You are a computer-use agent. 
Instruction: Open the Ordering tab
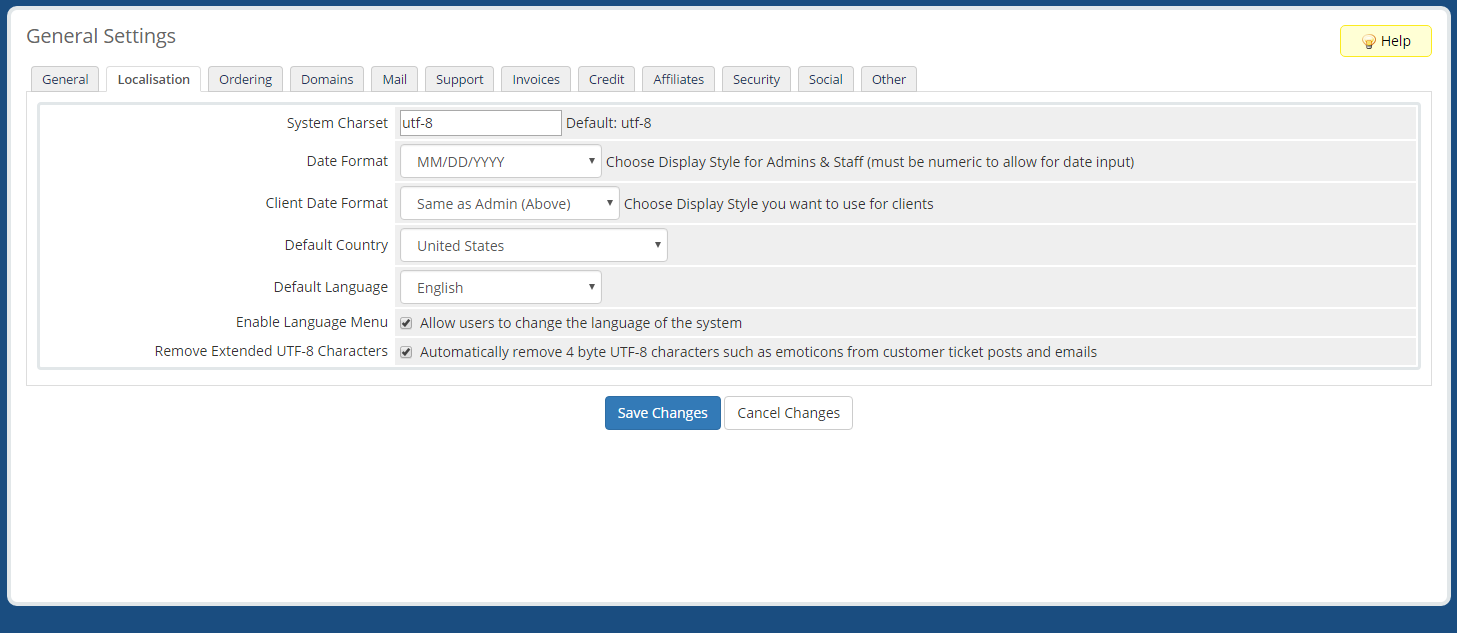(x=245, y=80)
